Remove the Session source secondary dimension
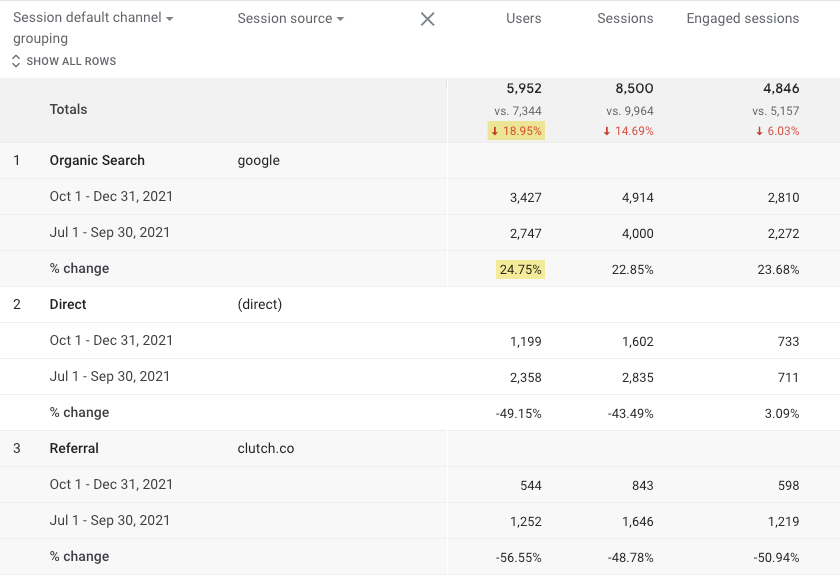The image size is (840, 575). [427, 19]
